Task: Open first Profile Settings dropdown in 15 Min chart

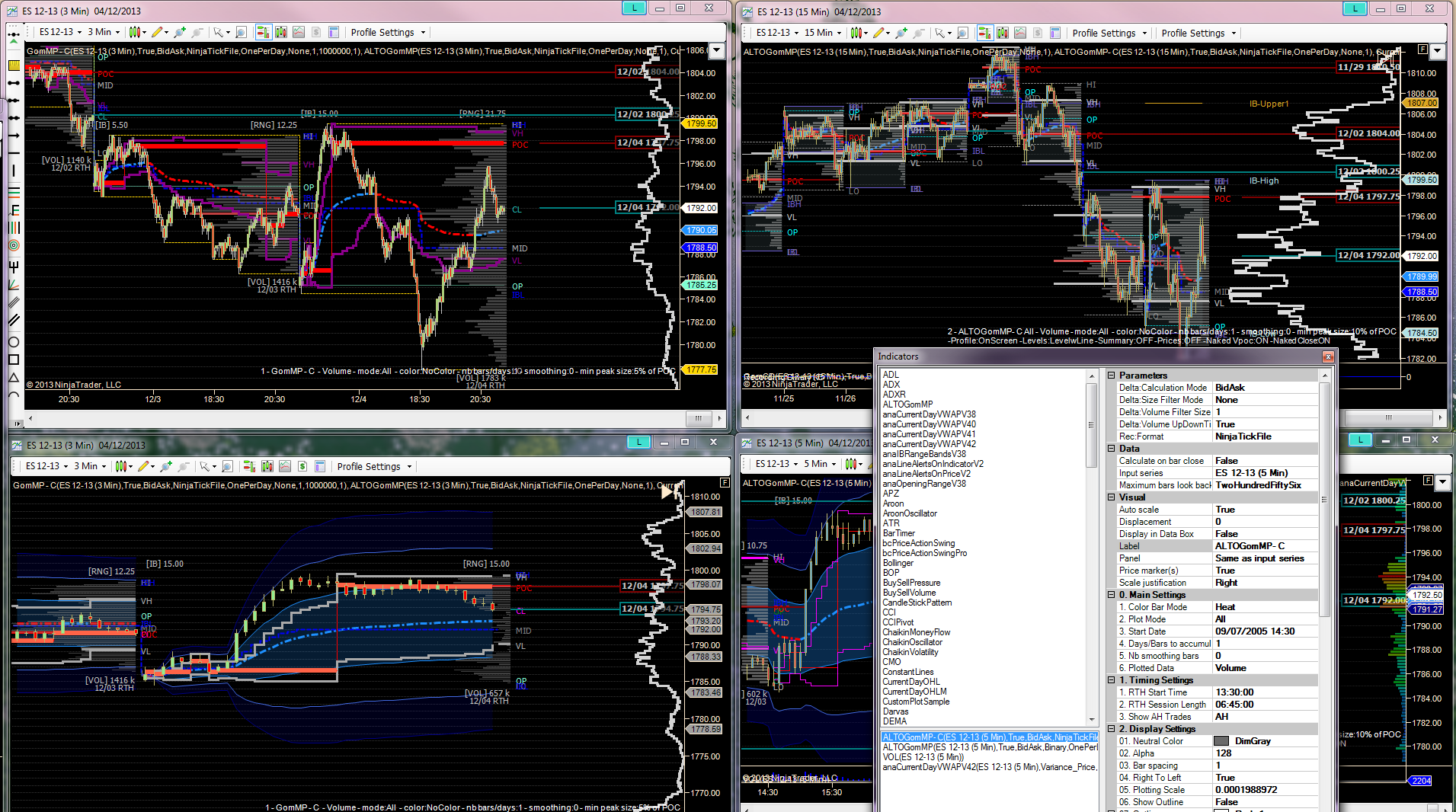Action: point(1109,33)
